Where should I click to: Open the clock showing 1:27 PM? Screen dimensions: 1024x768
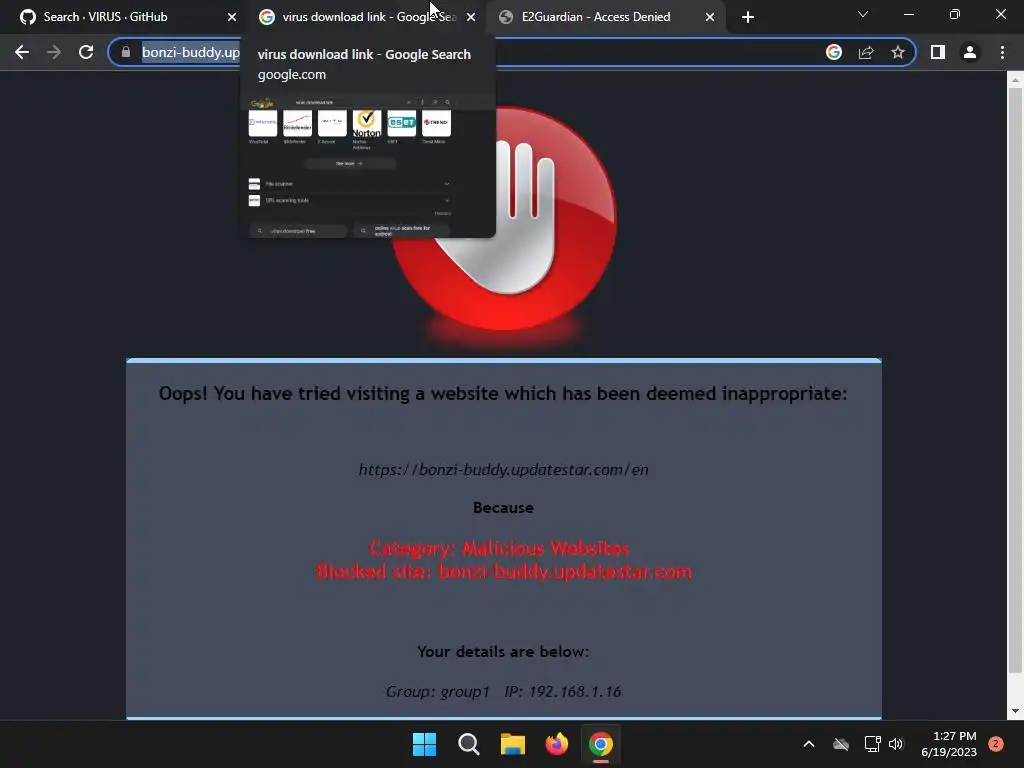point(949,744)
